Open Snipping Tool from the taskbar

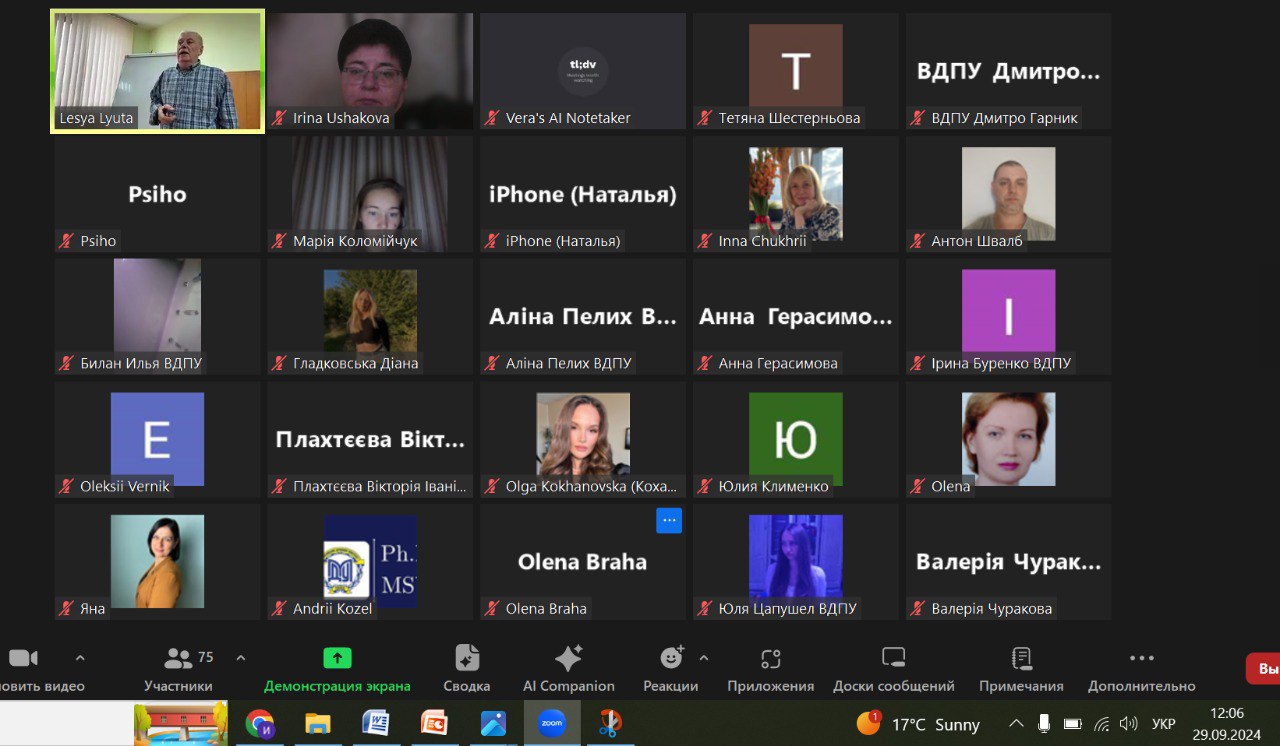(x=610, y=723)
